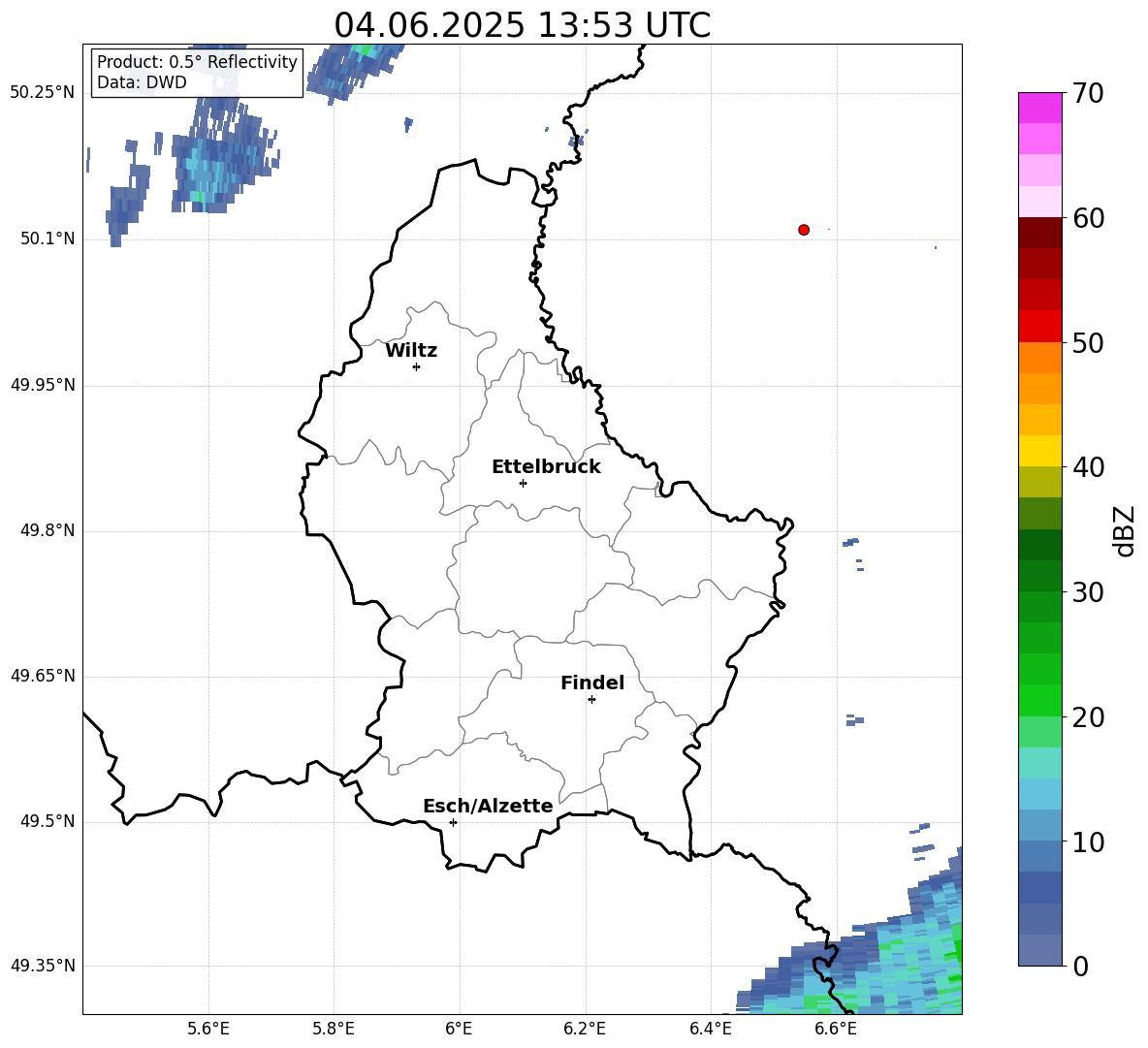Screen dimensions: 1148x1048
Task: Click the dBZ colorbar axis label
Action: click(x=1126, y=530)
